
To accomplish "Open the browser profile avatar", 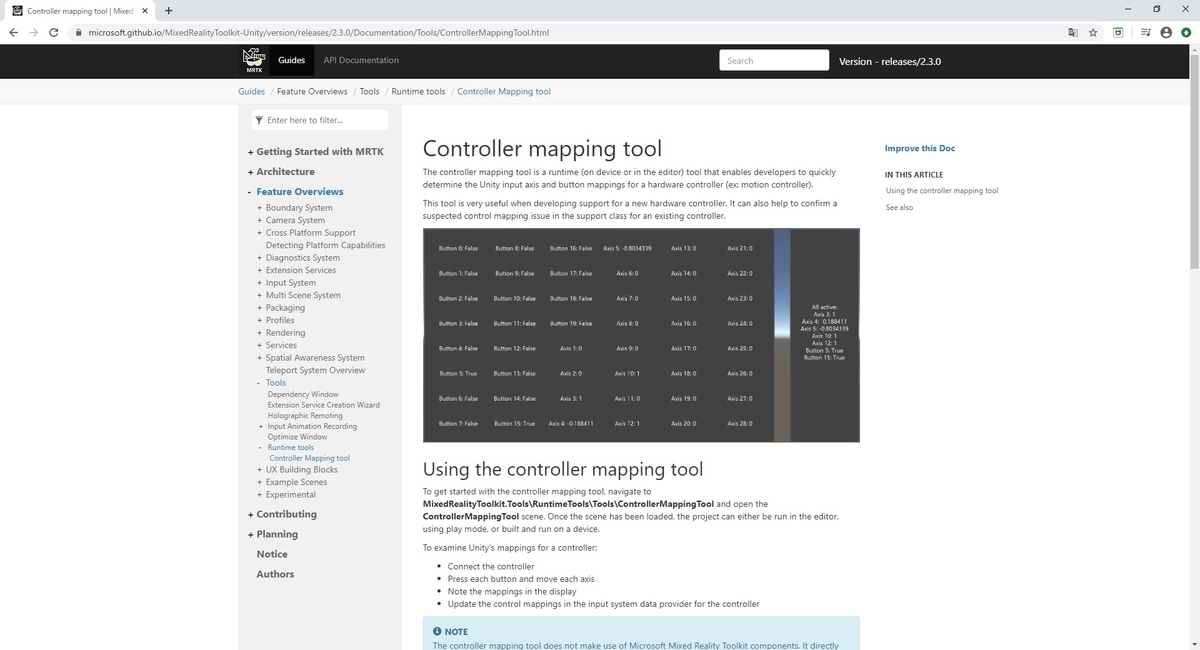I will point(1166,32).
